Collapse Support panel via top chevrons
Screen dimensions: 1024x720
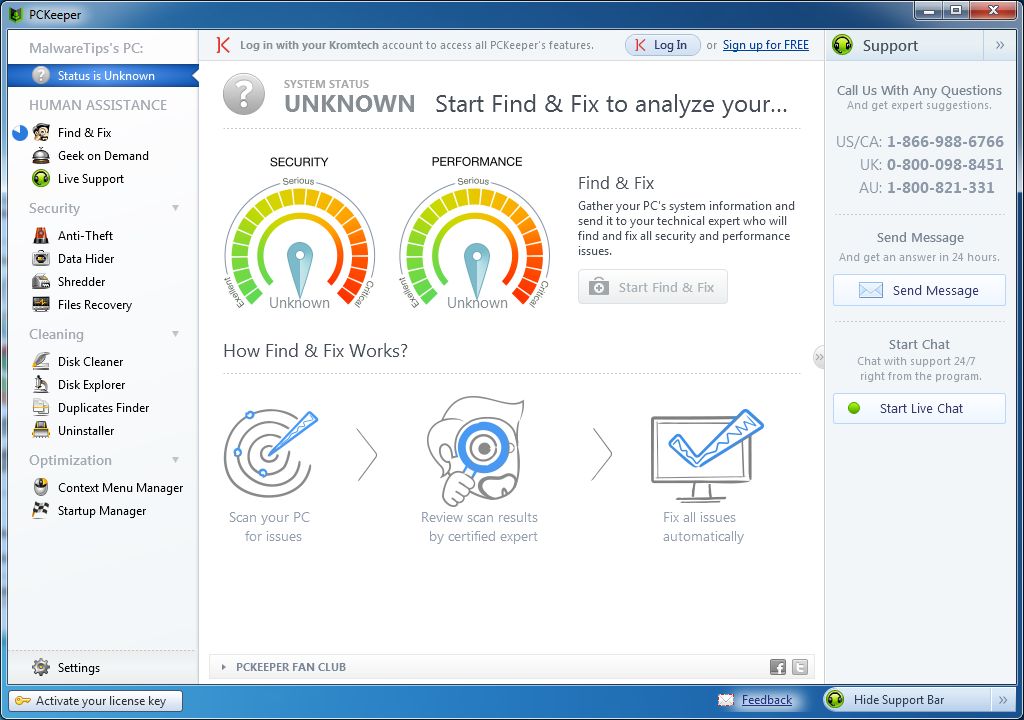click(x=1000, y=45)
